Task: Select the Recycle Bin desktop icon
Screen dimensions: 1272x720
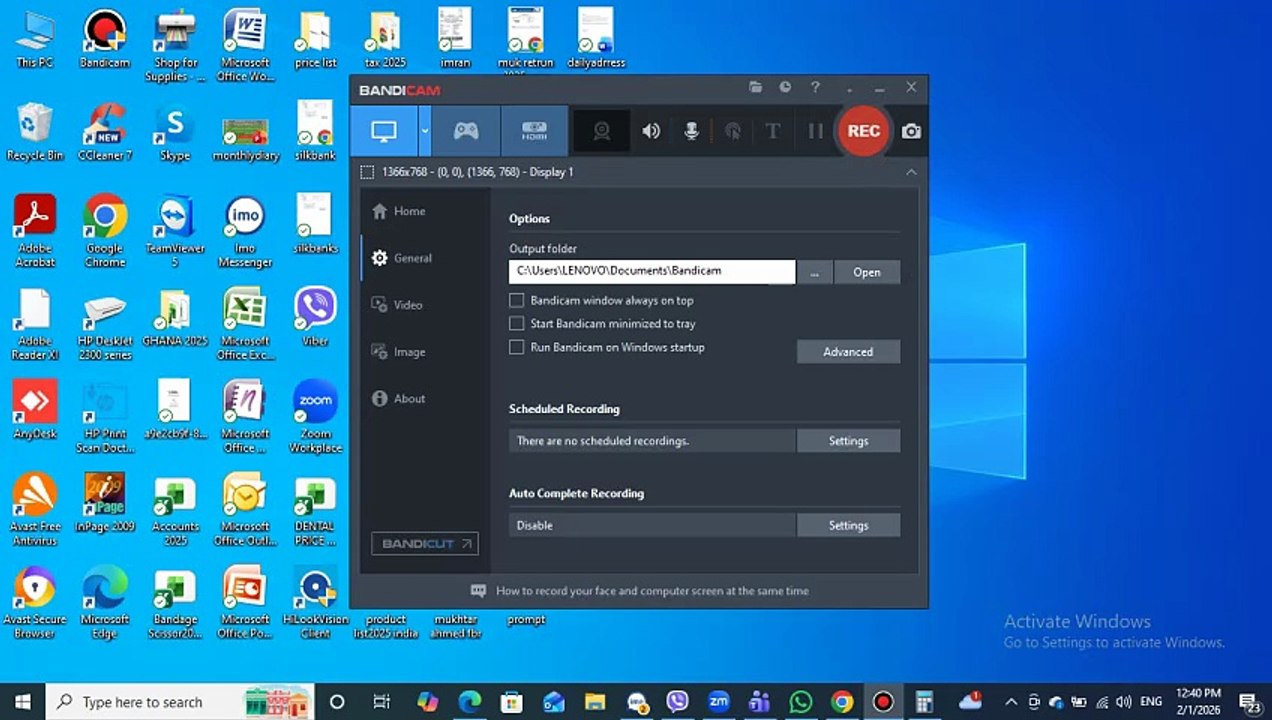Action: [35, 132]
